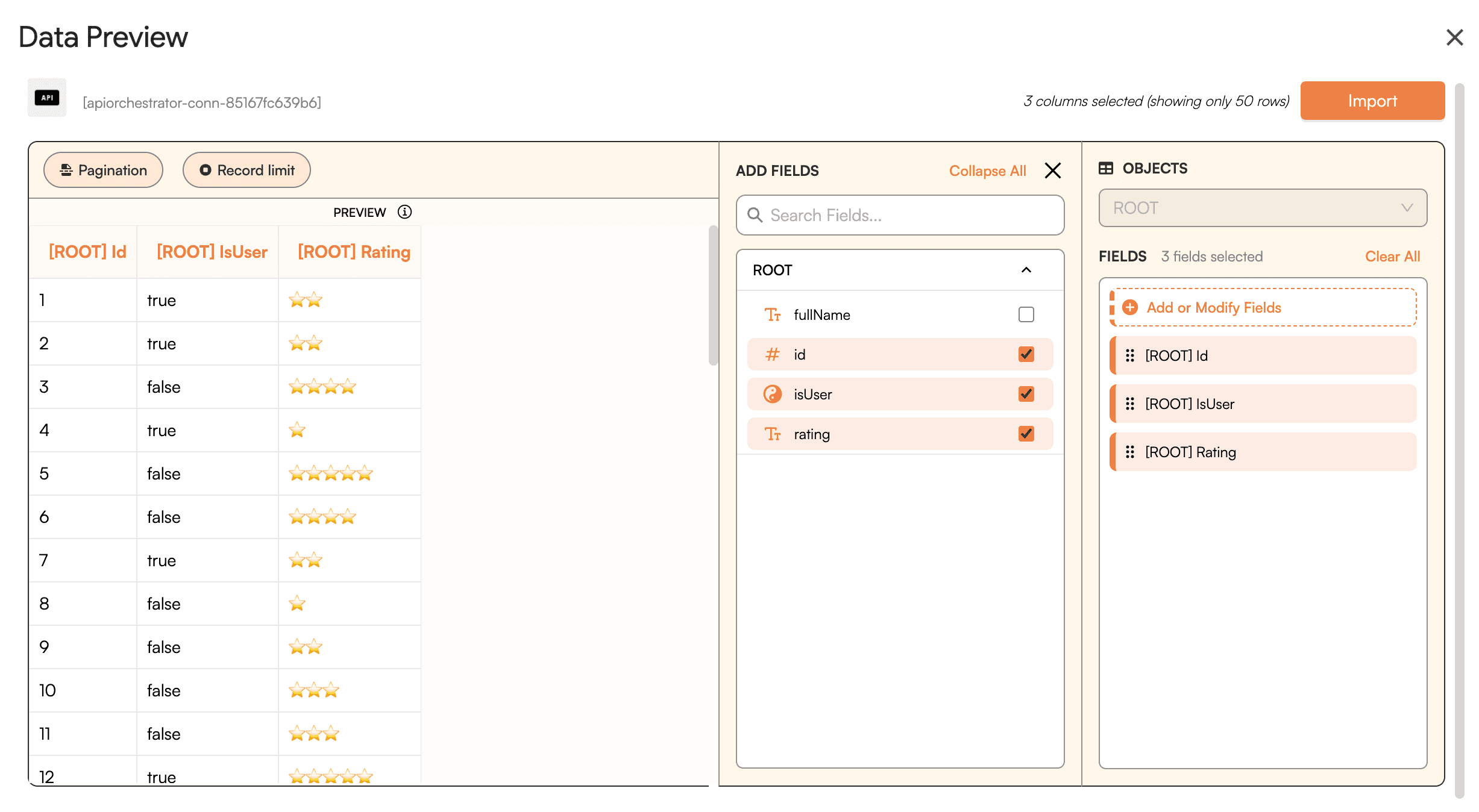Click the fullName field row label
This screenshot has width=1479, height=812.
[821, 314]
